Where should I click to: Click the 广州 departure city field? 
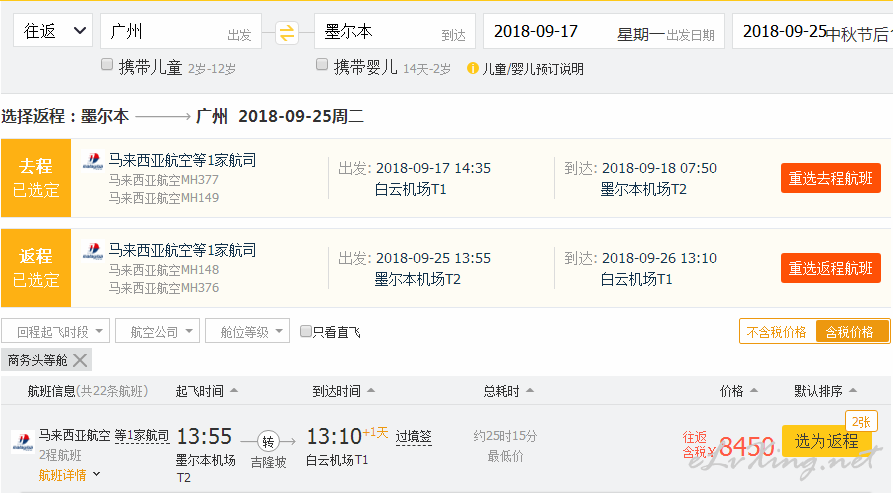point(181,31)
